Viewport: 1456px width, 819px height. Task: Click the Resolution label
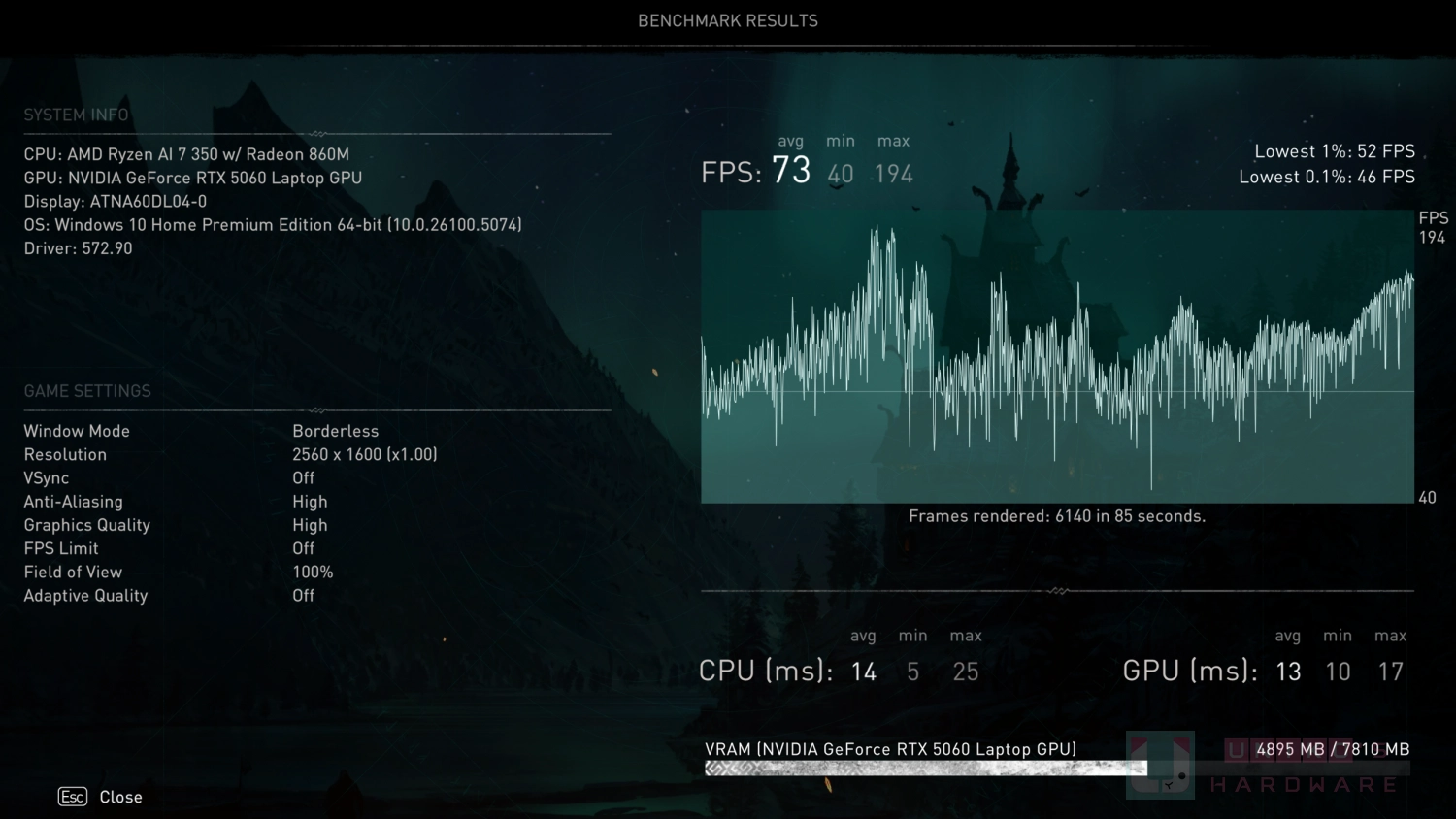point(65,454)
